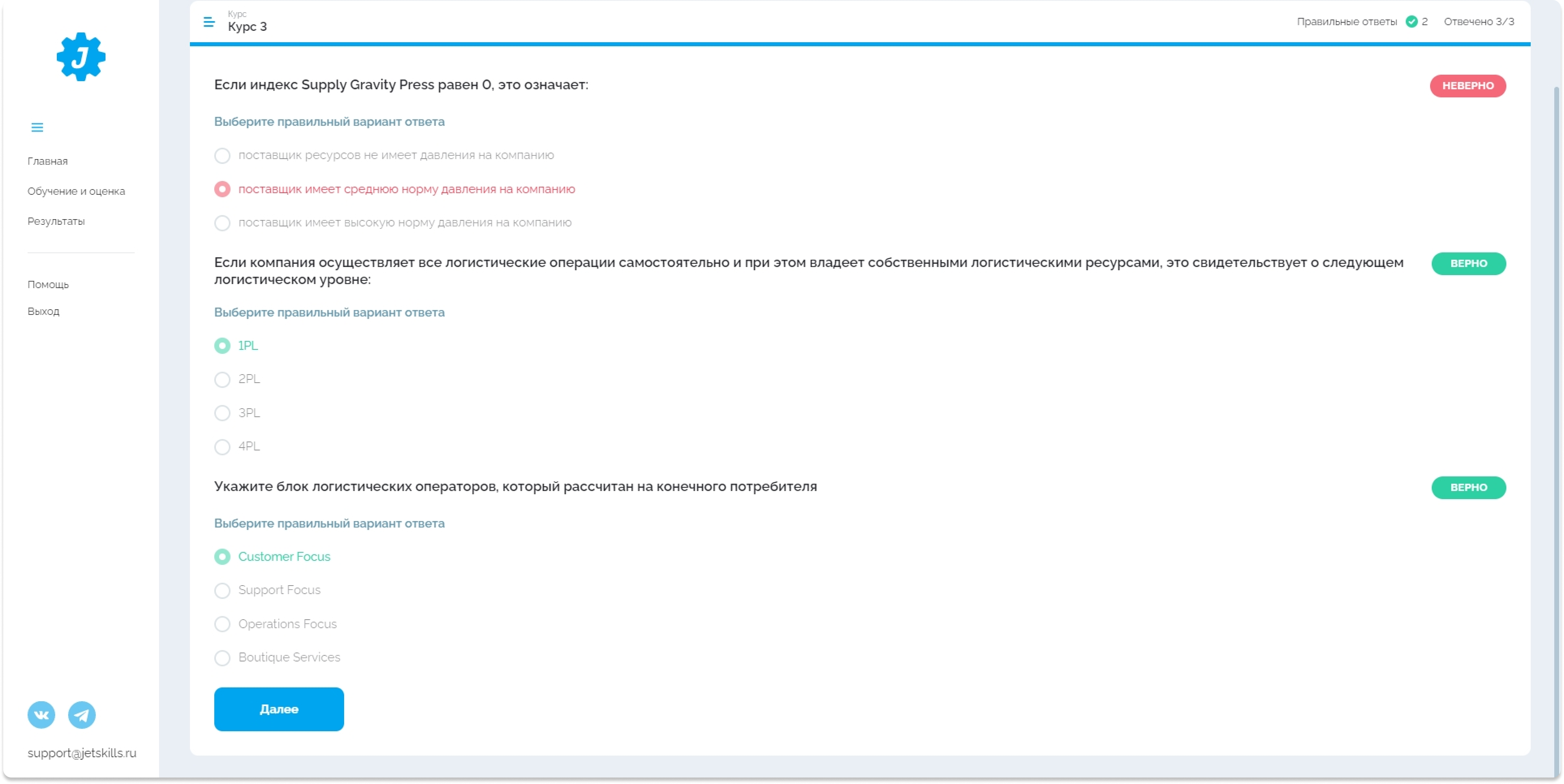Select Operations Focus radio button
The image size is (1564, 784).
point(222,624)
